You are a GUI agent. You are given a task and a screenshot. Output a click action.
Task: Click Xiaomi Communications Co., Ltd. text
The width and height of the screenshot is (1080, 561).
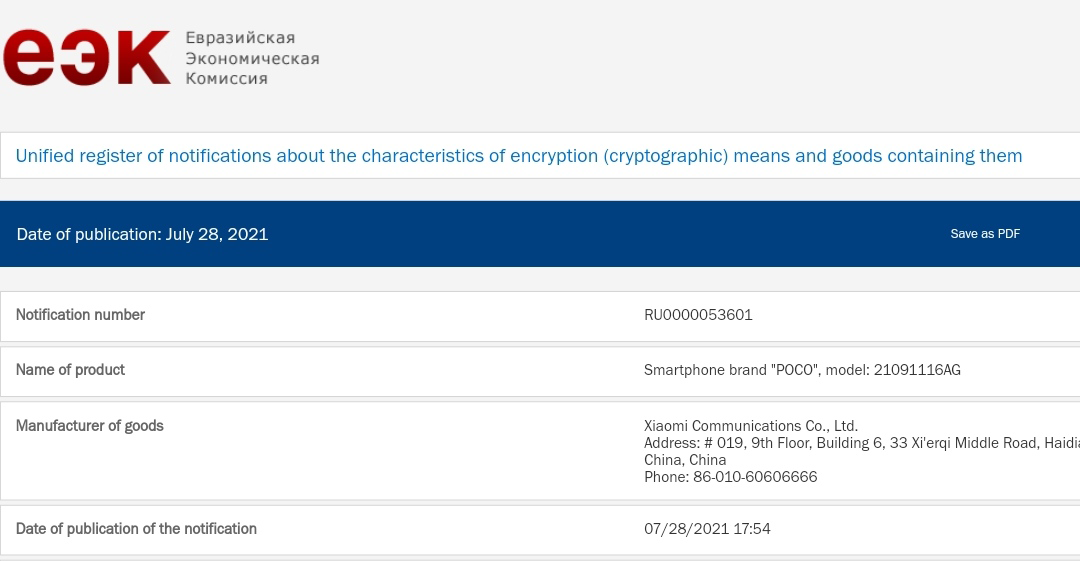pyautogui.click(x=751, y=426)
